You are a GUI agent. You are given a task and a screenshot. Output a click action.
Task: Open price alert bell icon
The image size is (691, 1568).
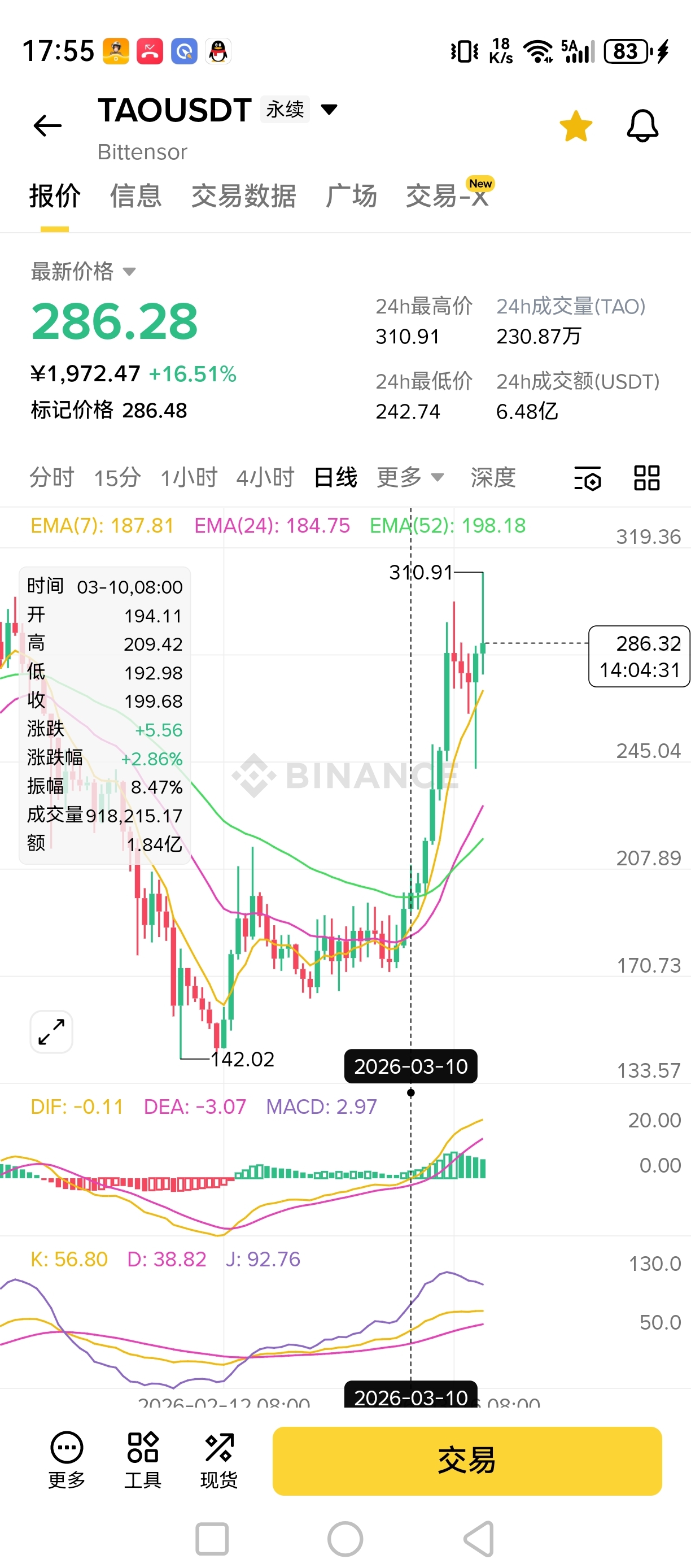point(642,126)
